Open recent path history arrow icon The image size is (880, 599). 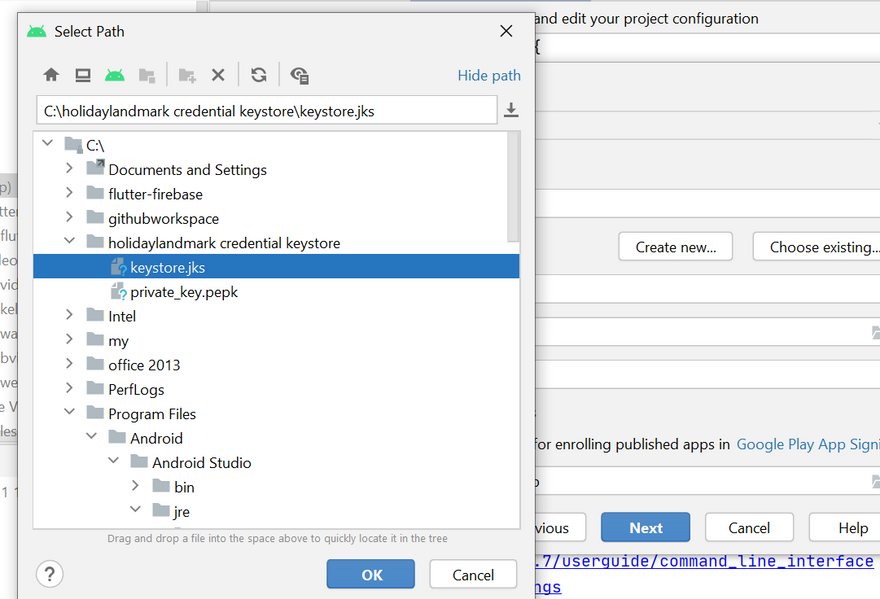(x=511, y=111)
